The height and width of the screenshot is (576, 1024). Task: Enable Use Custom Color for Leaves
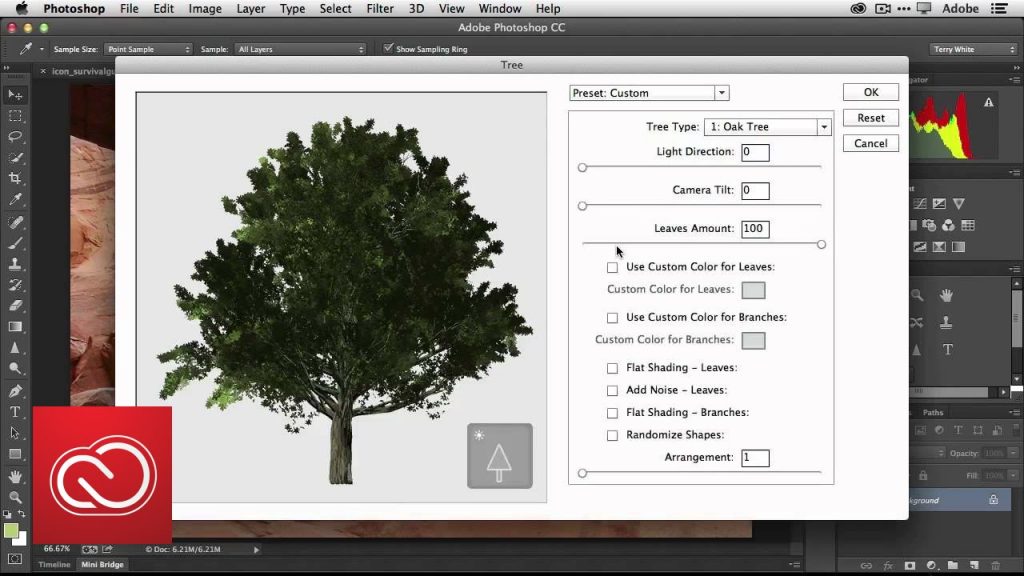coord(612,268)
